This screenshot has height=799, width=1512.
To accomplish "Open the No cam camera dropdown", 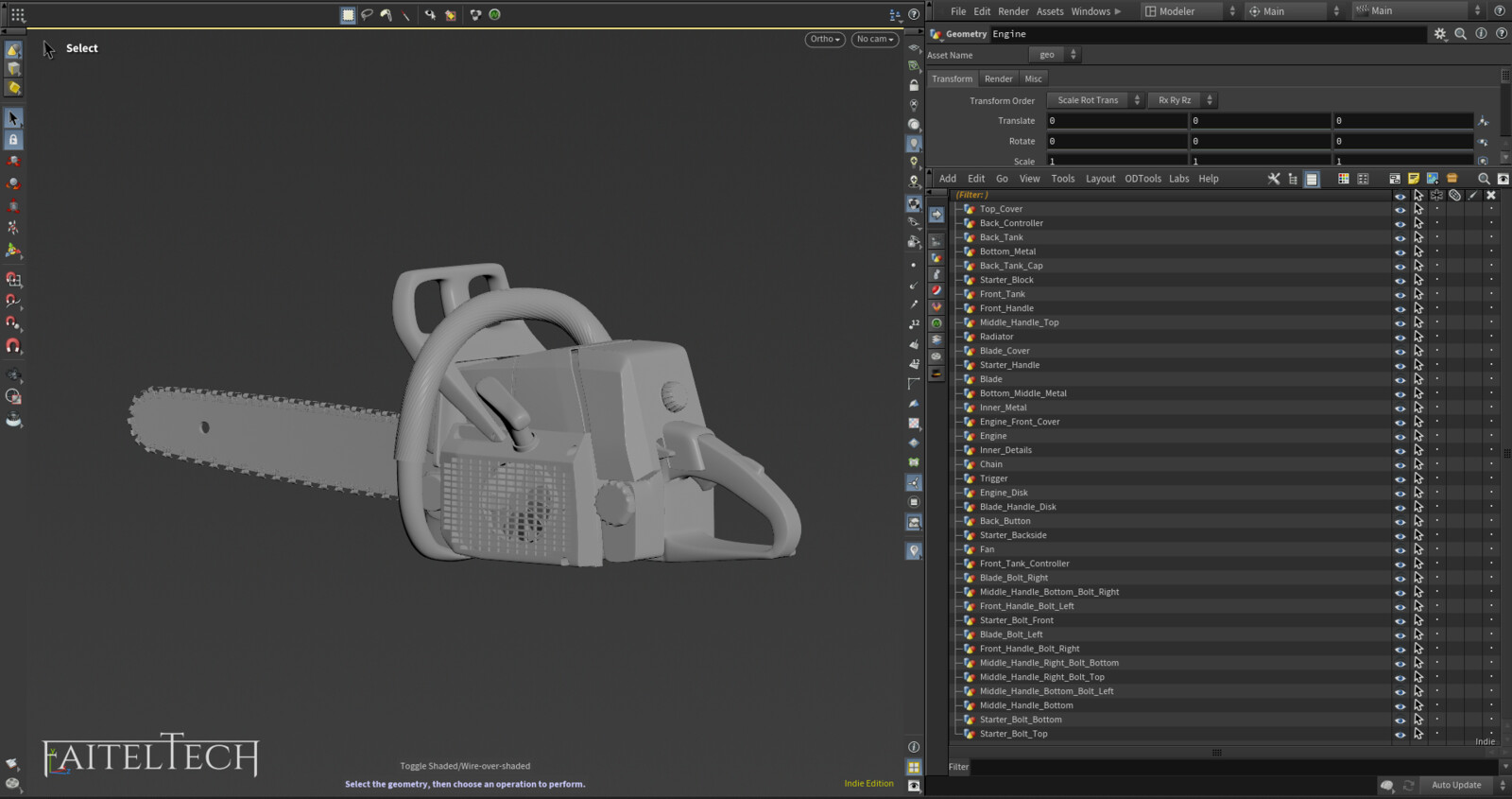I will [x=874, y=39].
